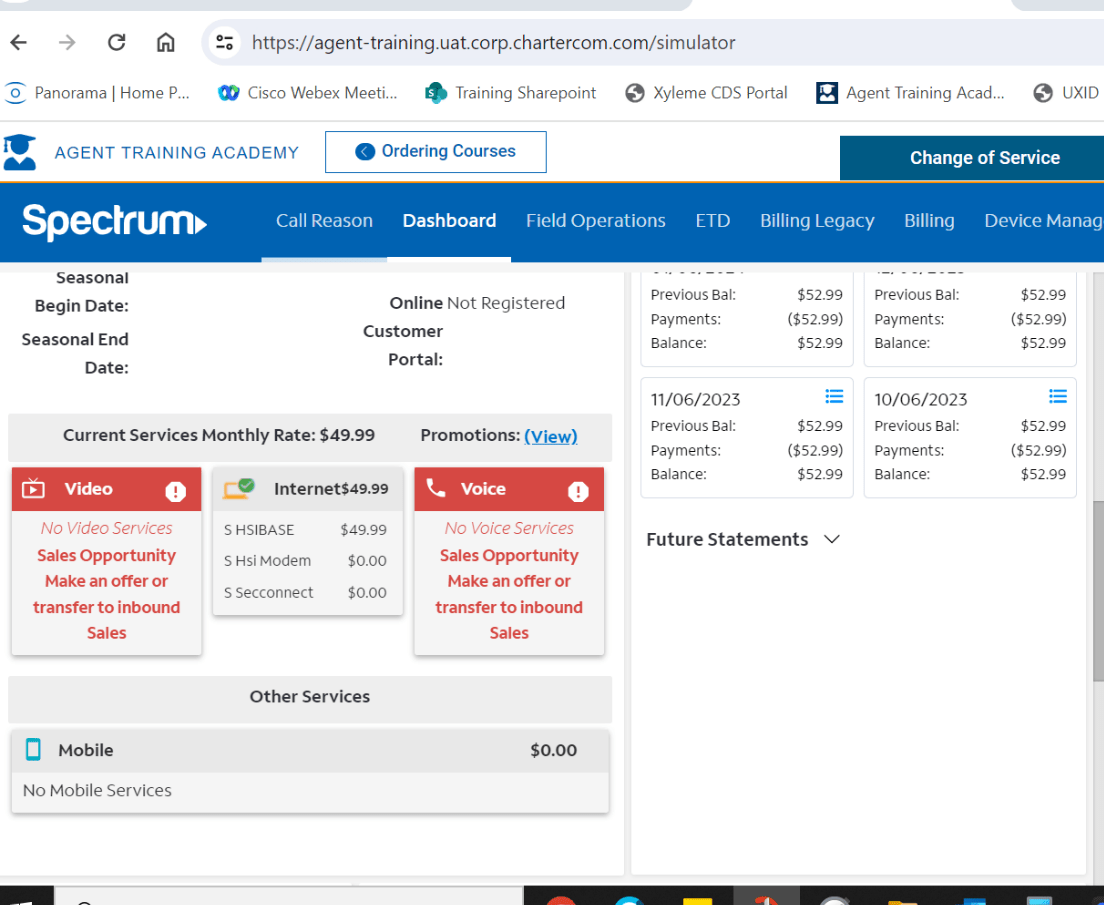This screenshot has height=905, width=1104.
Task: Select the ETD tab
Action: pos(712,221)
